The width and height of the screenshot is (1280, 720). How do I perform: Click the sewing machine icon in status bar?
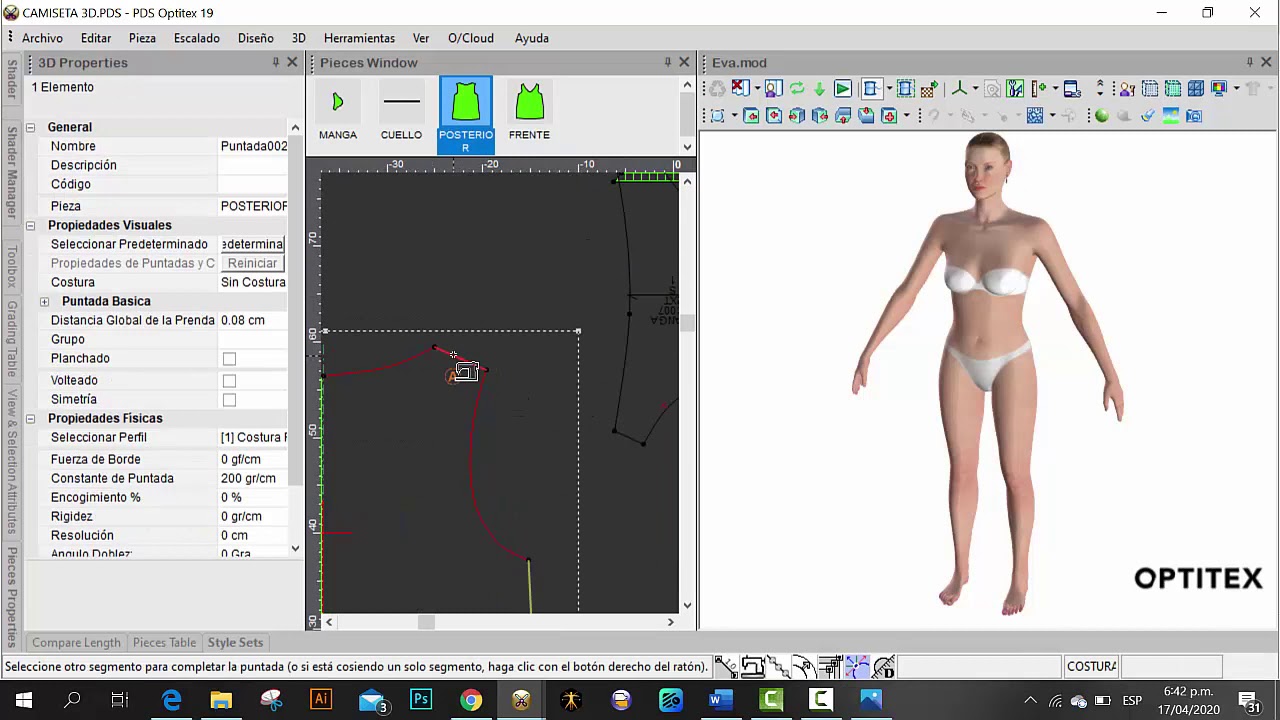[x=753, y=666]
